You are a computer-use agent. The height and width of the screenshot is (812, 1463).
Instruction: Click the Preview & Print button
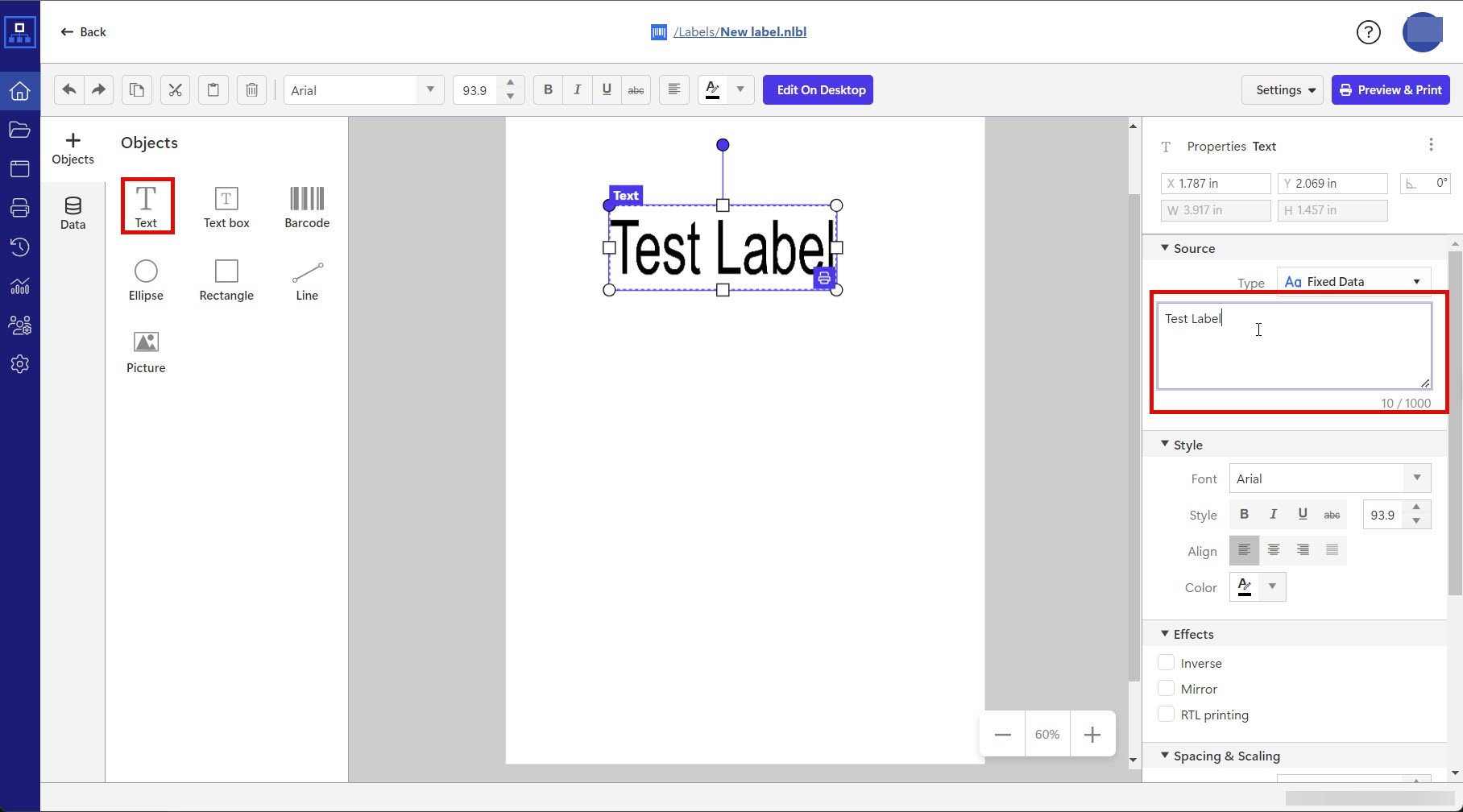pyautogui.click(x=1390, y=90)
